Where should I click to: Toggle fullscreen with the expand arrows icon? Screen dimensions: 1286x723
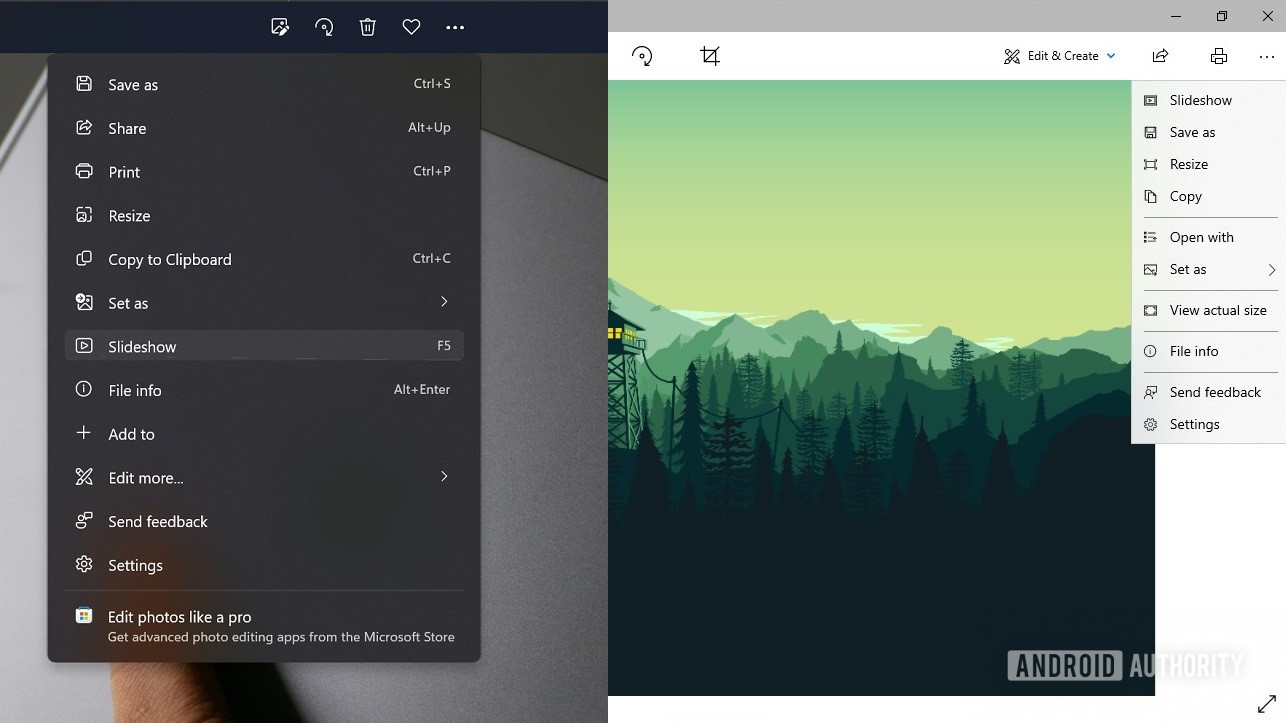[x=1266, y=704]
